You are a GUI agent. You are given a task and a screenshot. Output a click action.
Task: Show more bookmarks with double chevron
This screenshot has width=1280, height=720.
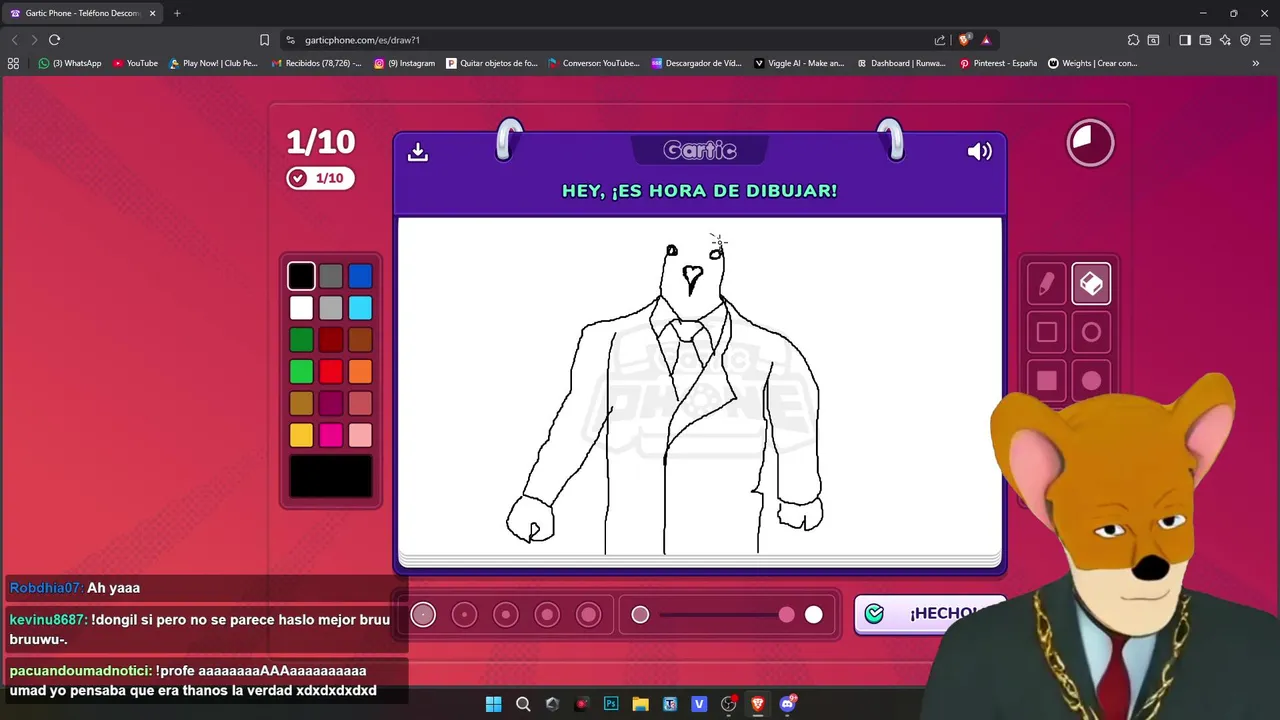[x=1256, y=63]
